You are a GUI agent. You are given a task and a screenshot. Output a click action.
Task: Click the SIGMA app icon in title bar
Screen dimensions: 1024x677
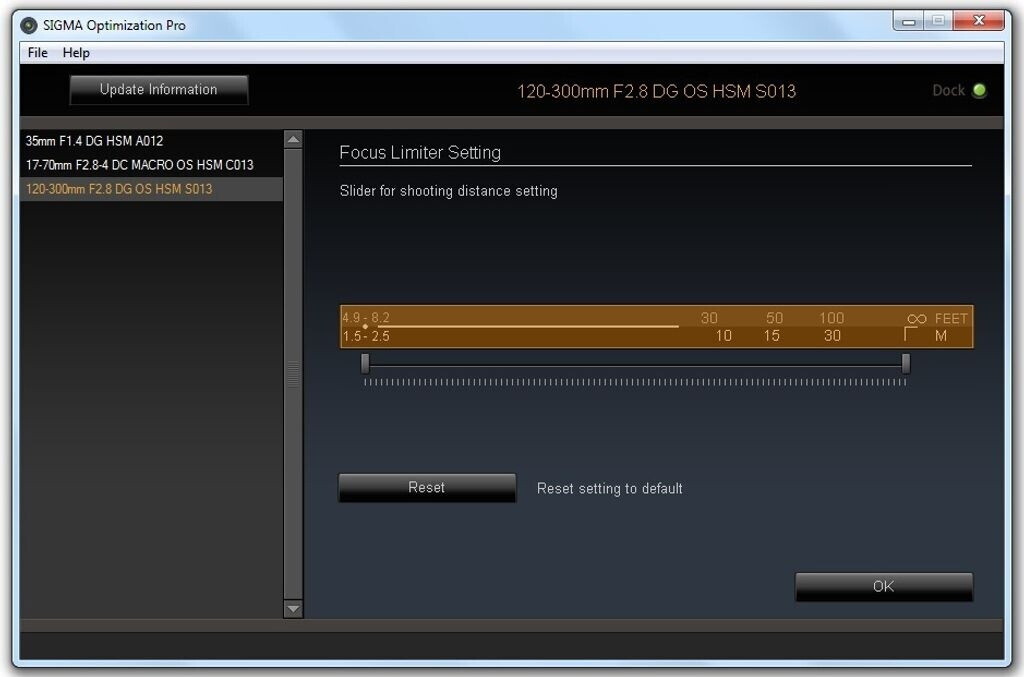(29, 25)
